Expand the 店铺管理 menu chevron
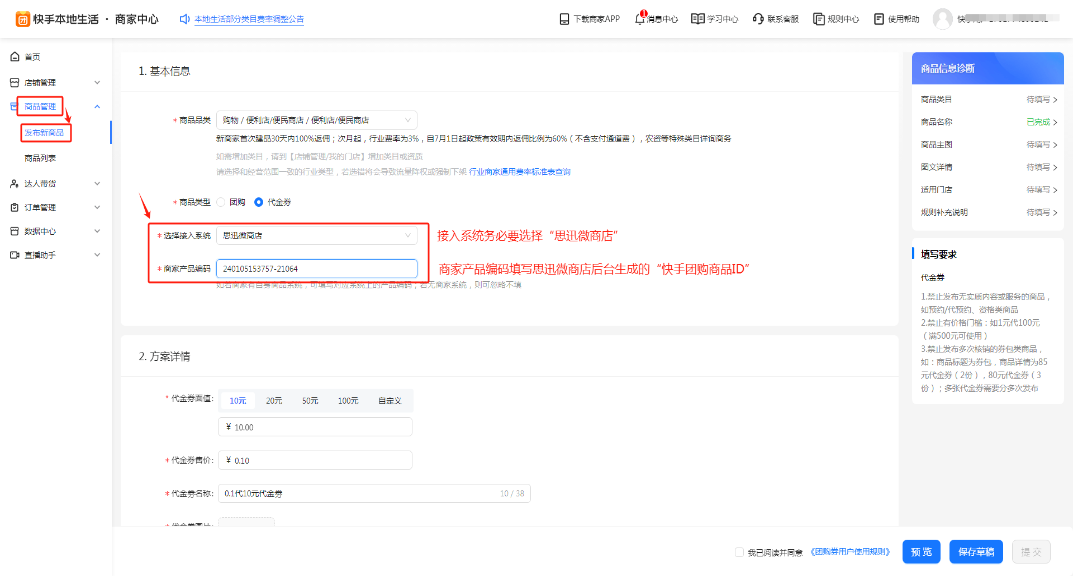 [x=97, y=83]
